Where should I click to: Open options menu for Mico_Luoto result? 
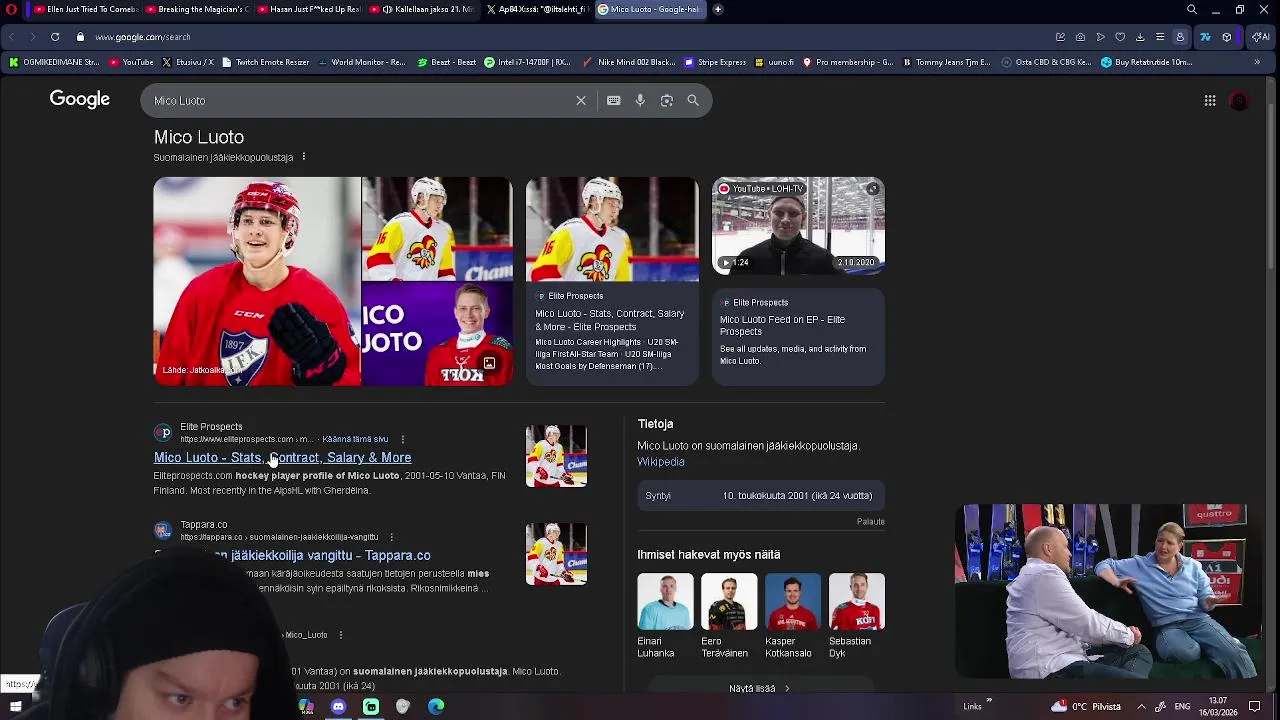(x=340, y=635)
